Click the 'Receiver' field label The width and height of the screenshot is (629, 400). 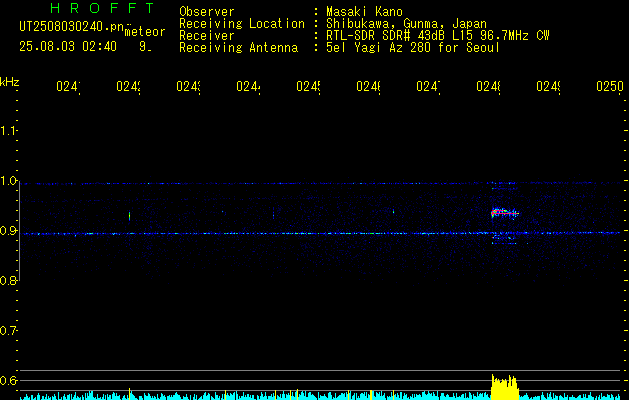(x=207, y=36)
